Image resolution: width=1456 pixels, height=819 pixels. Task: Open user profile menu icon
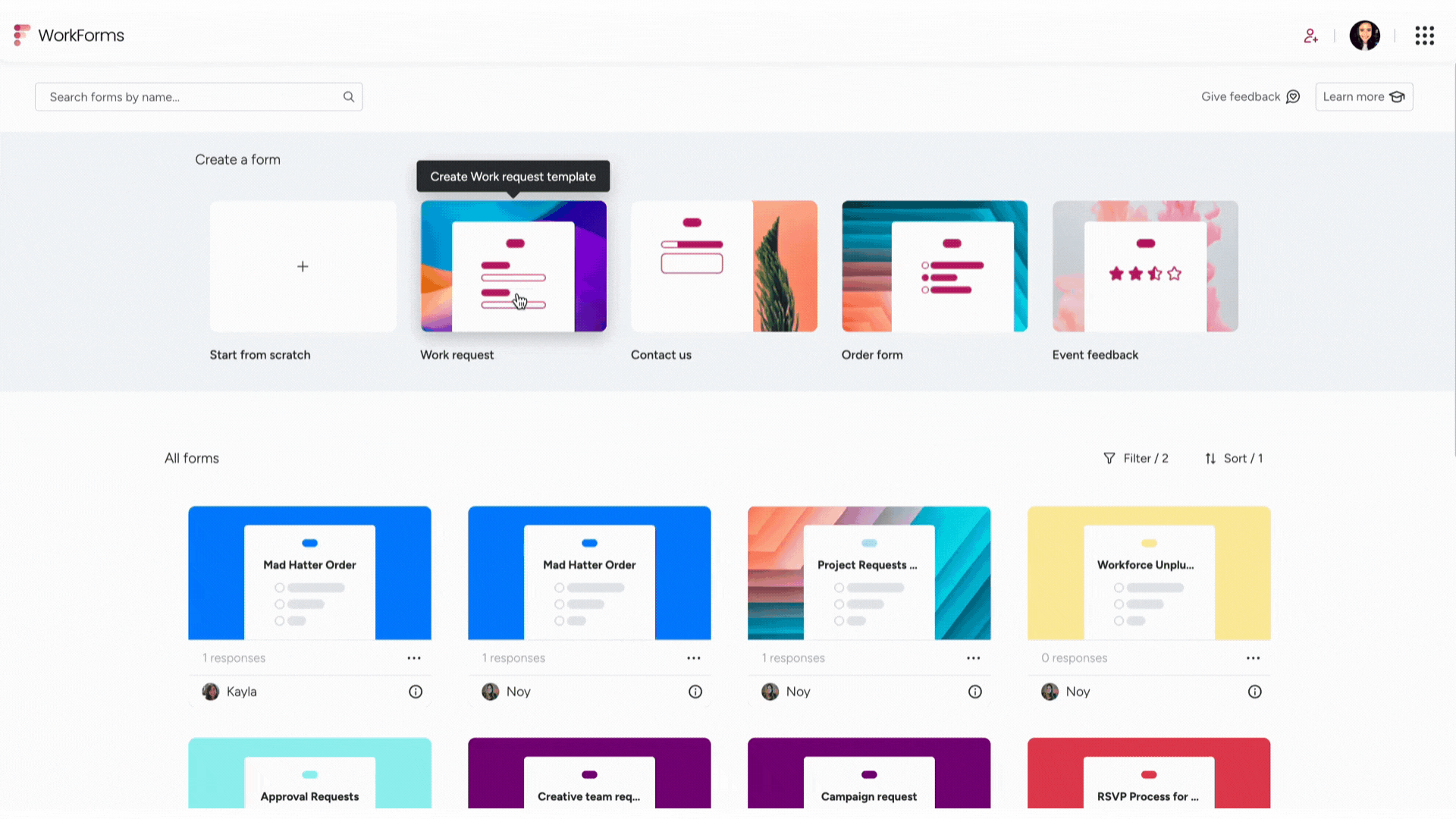[x=1365, y=35]
